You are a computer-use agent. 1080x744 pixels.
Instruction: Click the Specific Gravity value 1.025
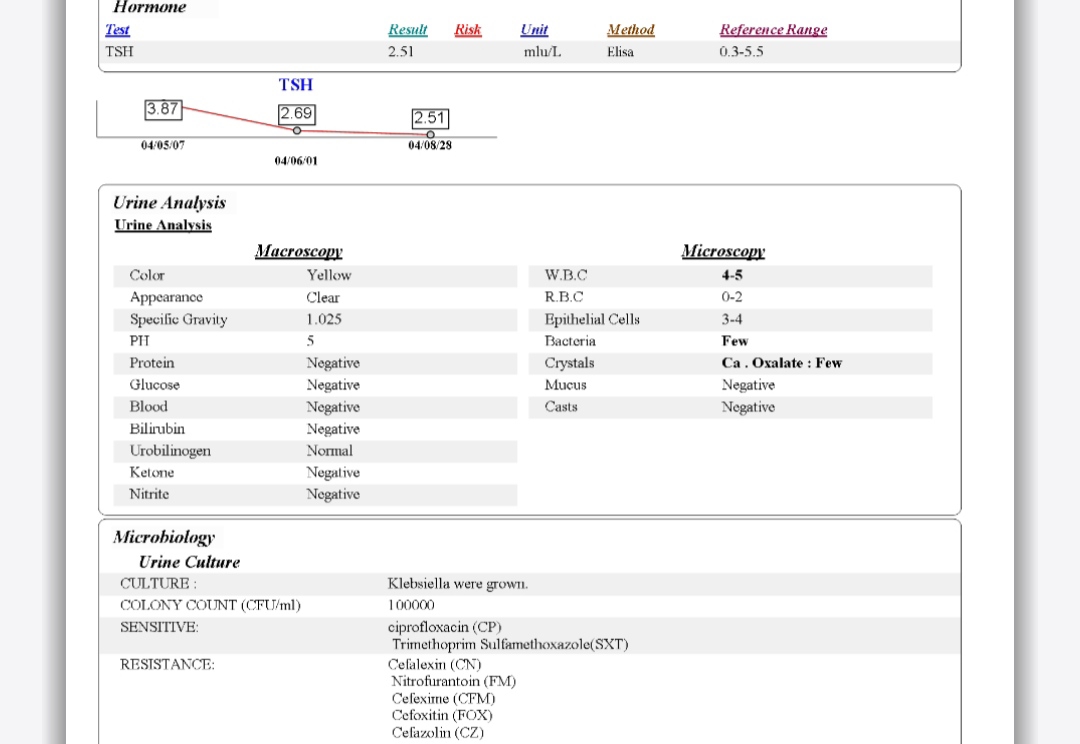[x=324, y=319]
